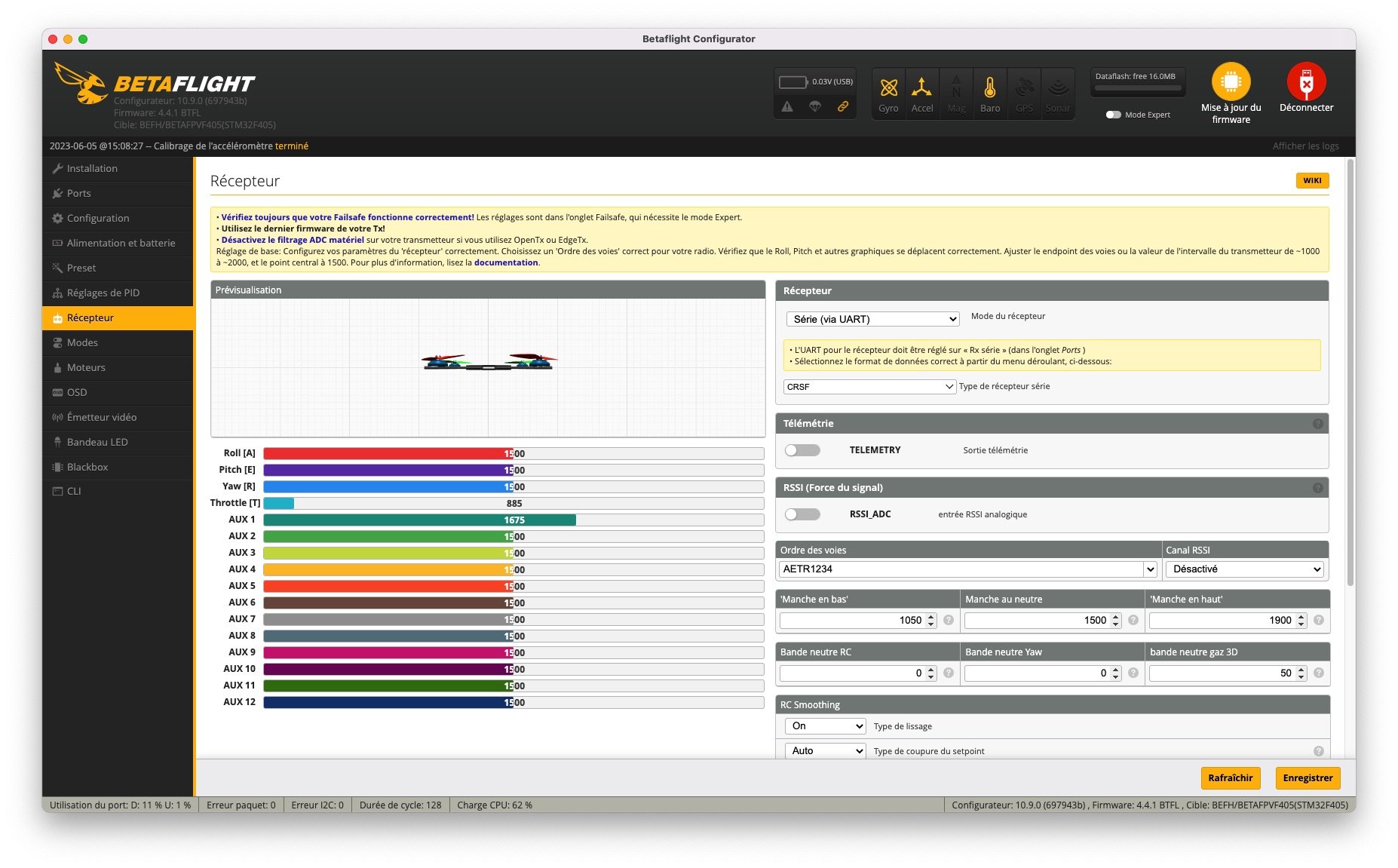Click the Télémétrie help question icon

(1317, 424)
